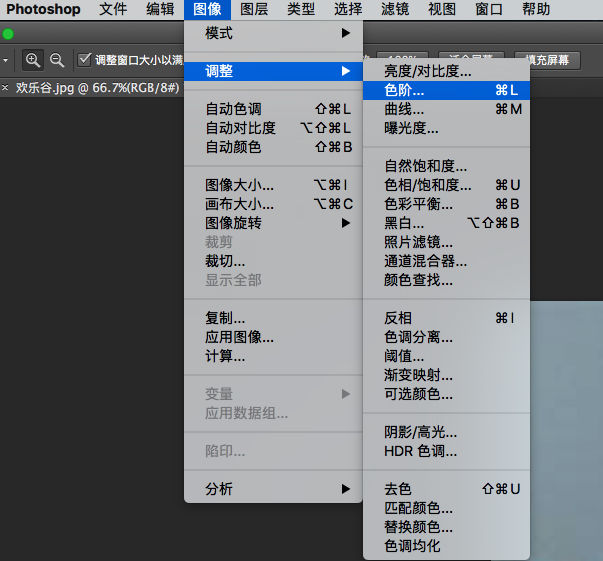Image resolution: width=603 pixels, height=561 pixels.
Task: Toggle 调整窗口大小以满屏显示 checkbox
Action: click(84, 60)
